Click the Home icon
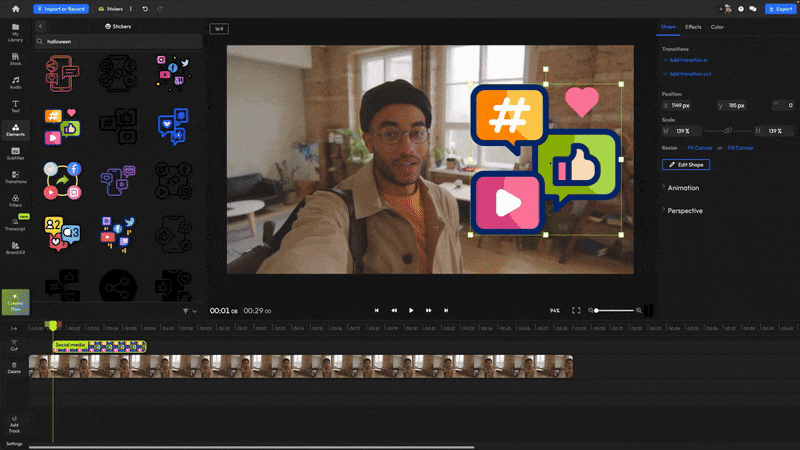800x450 pixels. [15, 8]
